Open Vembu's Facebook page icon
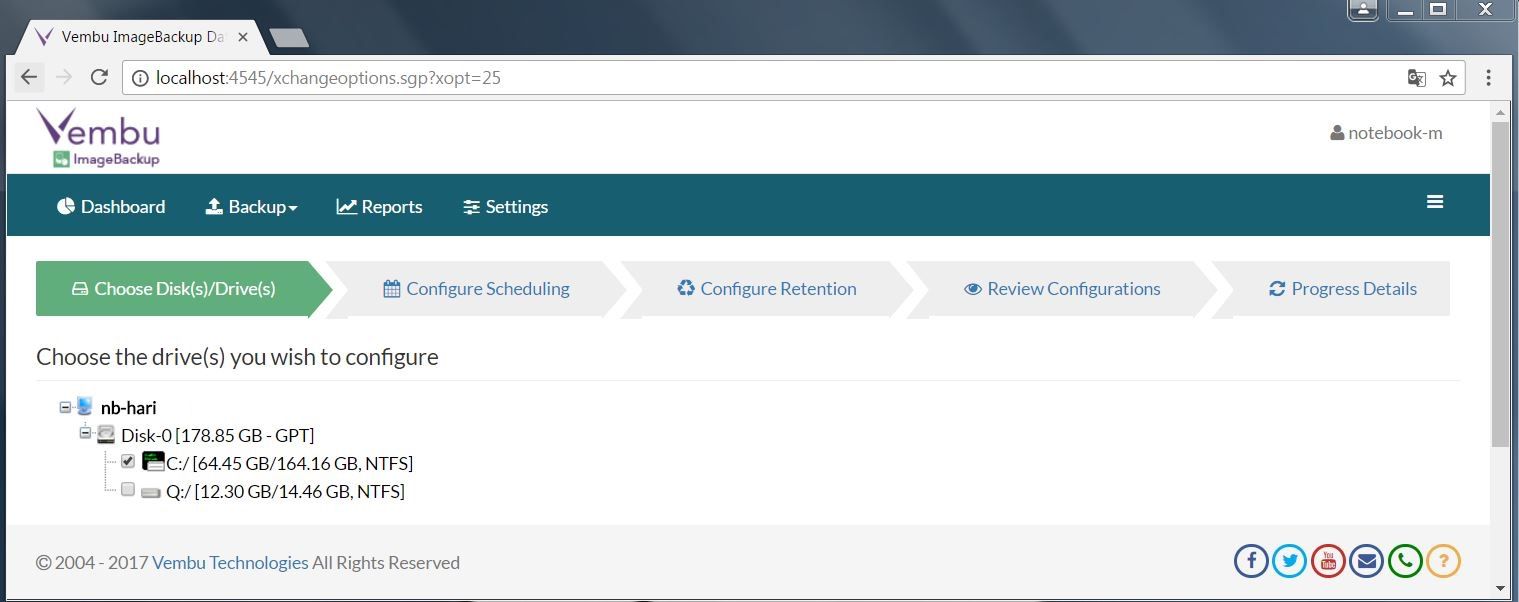1519x602 pixels. click(1251, 561)
